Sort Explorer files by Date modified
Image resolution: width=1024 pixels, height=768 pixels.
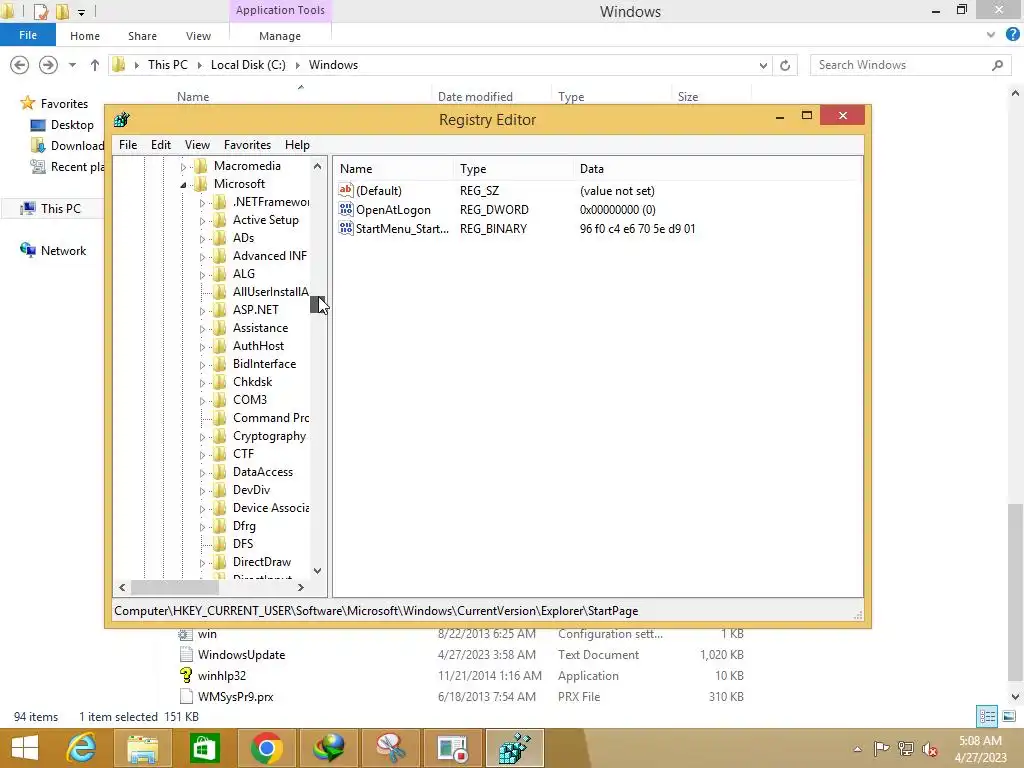click(x=475, y=97)
